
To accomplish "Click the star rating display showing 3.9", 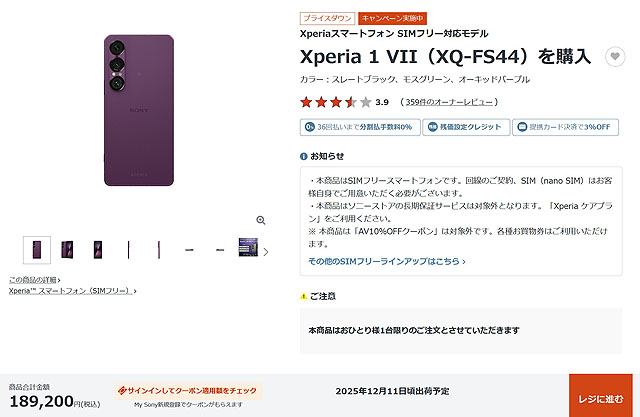I will [x=344, y=102].
